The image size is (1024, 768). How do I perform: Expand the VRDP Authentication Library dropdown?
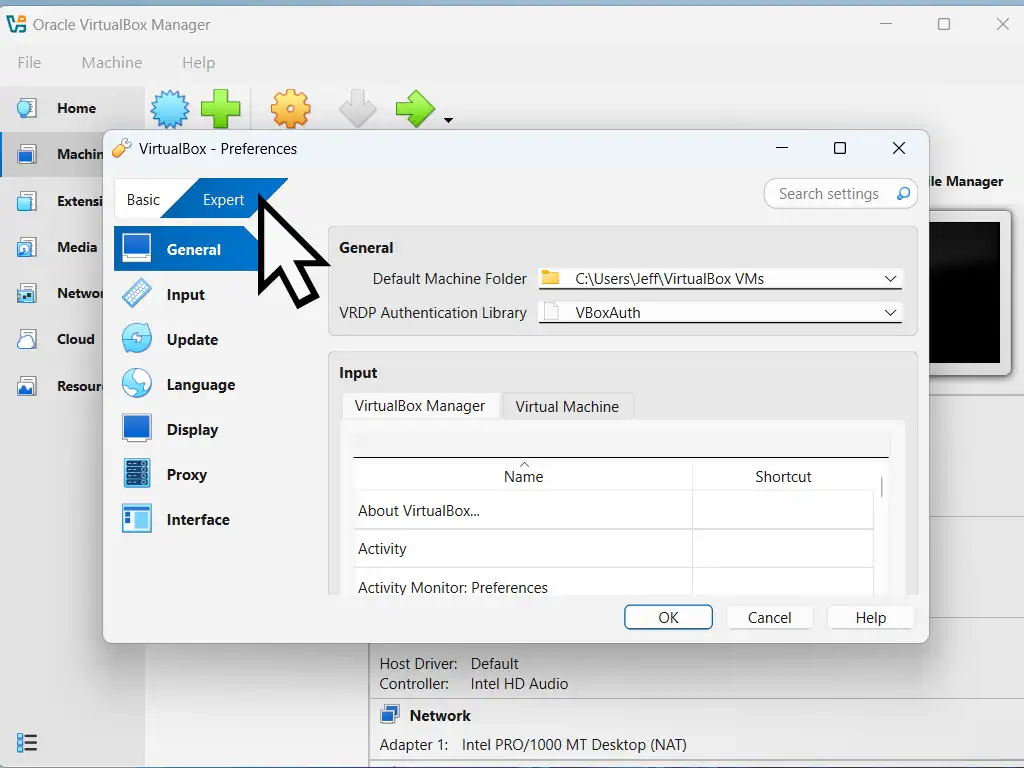[x=890, y=313]
